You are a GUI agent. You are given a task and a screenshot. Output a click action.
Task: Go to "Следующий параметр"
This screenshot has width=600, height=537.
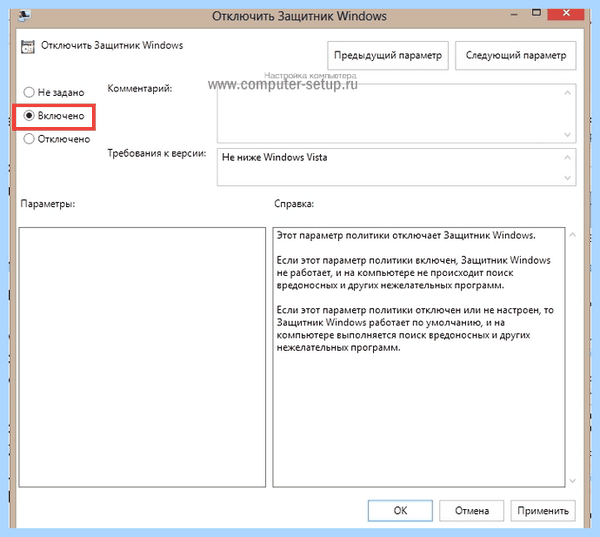[x=515, y=55]
